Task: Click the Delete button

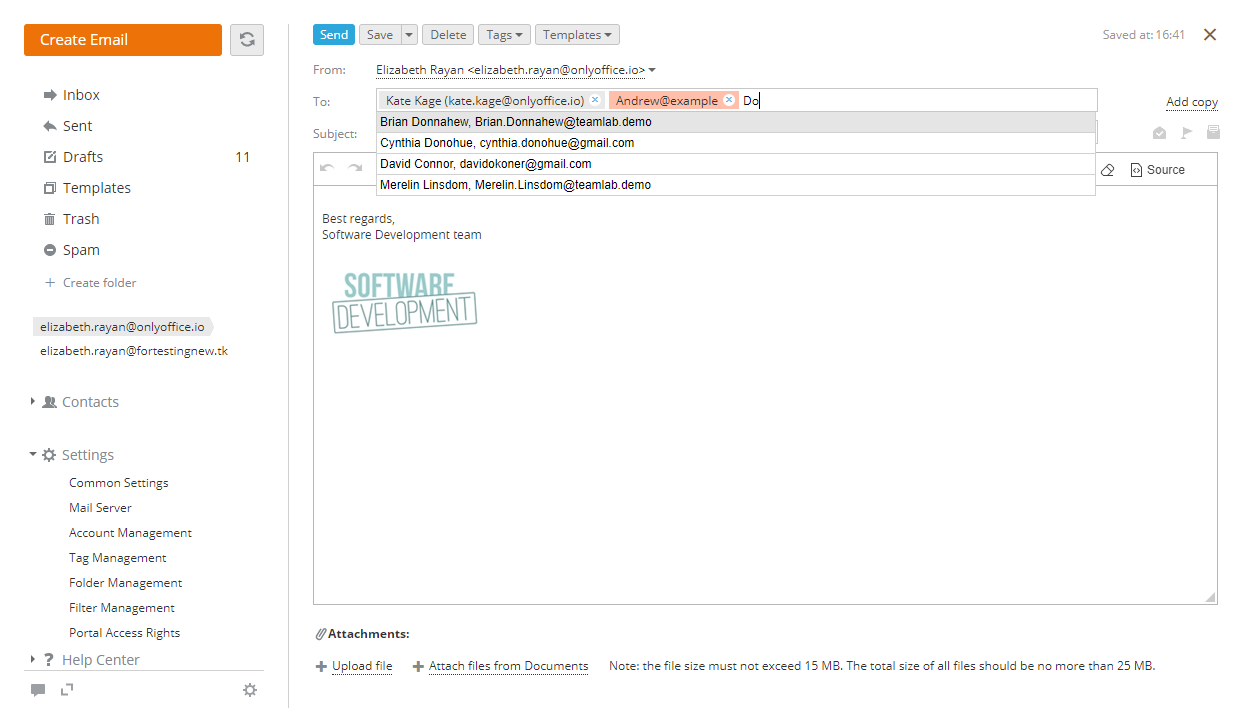Action: coord(448,35)
